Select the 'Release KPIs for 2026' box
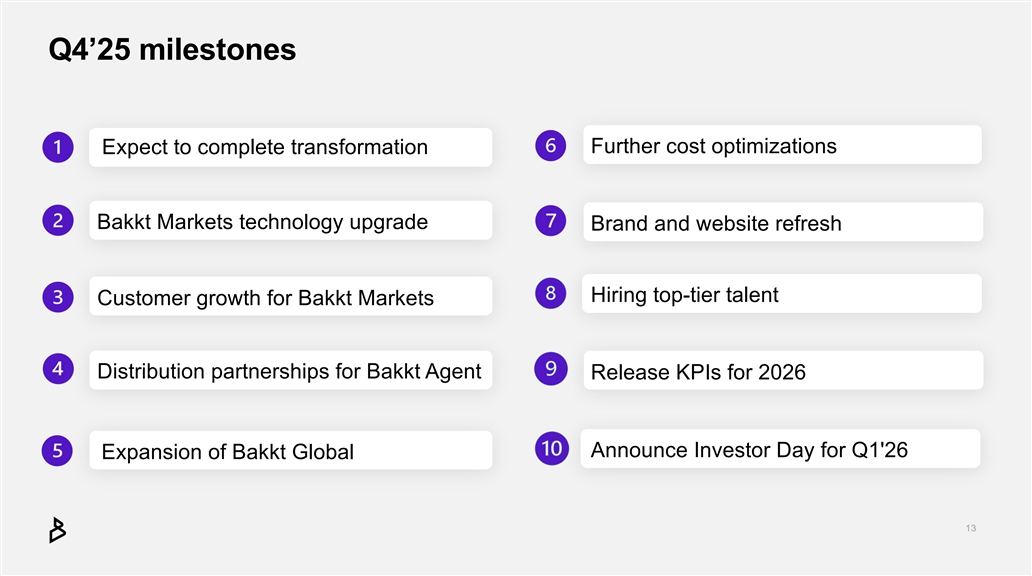Image resolution: width=1032 pixels, height=576 pixels. coord(781,371)
